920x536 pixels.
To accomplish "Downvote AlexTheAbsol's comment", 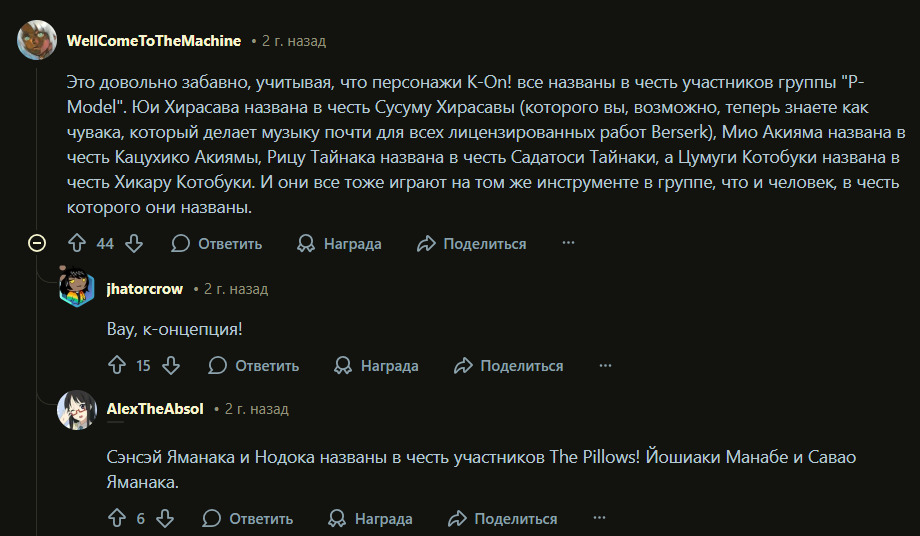I will click(166, 519).
